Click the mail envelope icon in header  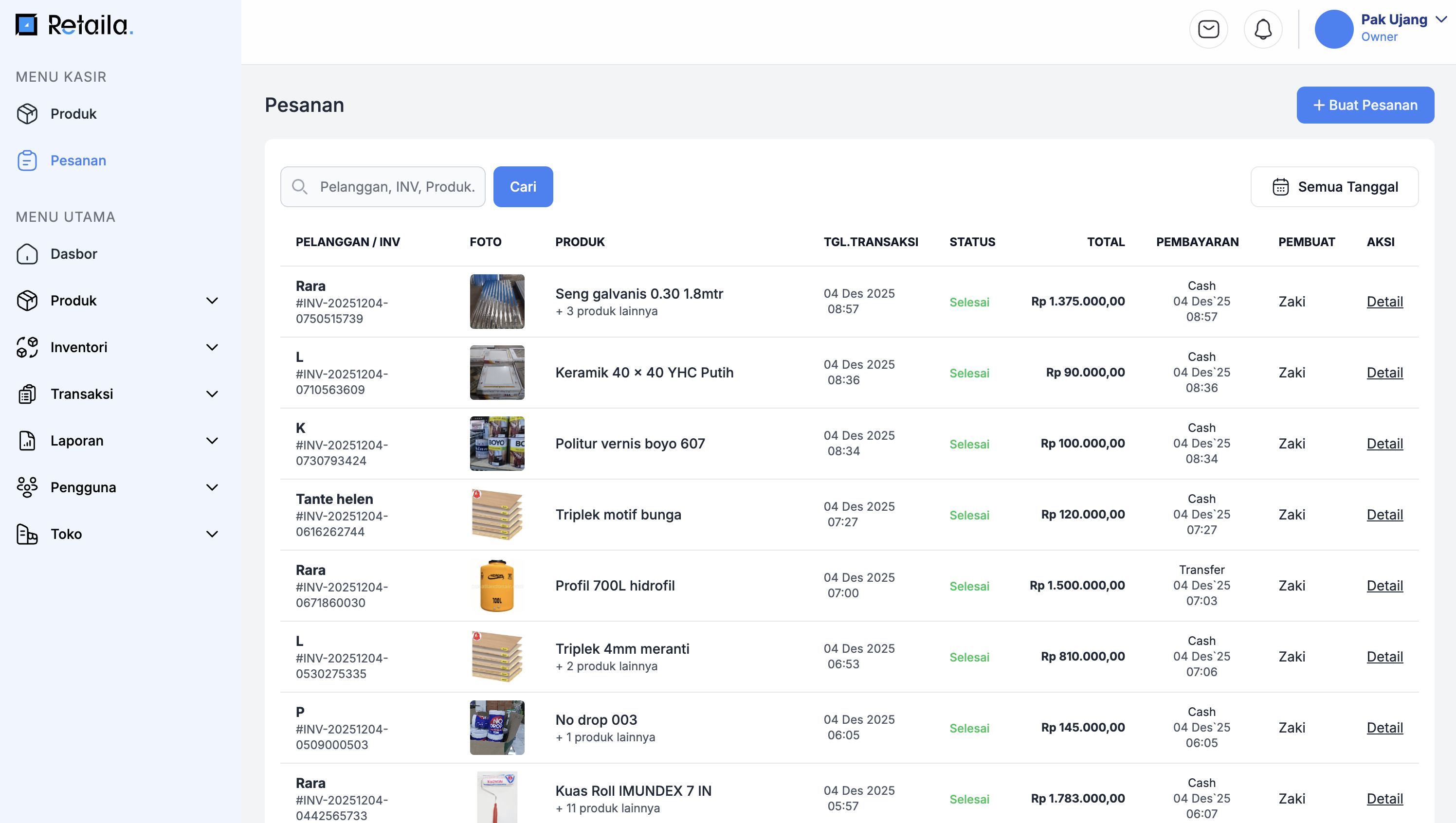pyautogui.click(x=1208, y=29)
